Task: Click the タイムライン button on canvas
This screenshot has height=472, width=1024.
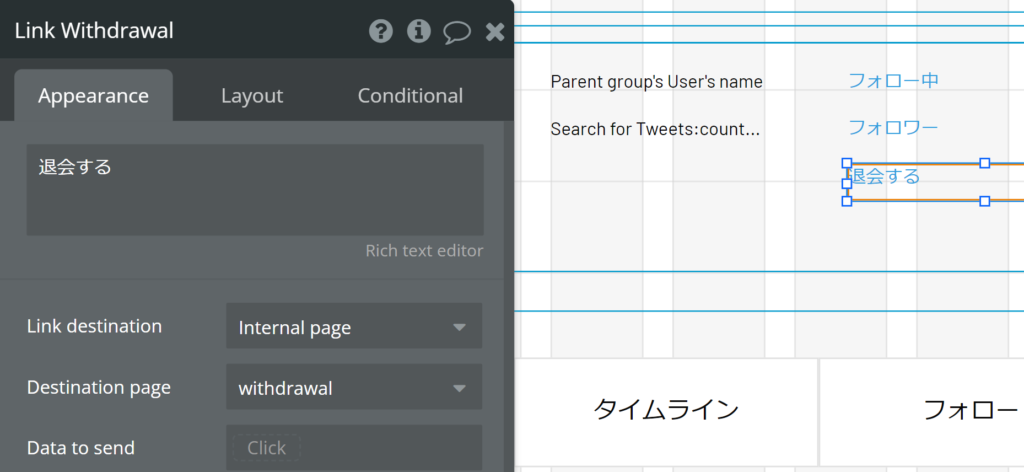Action: point(665,410)
